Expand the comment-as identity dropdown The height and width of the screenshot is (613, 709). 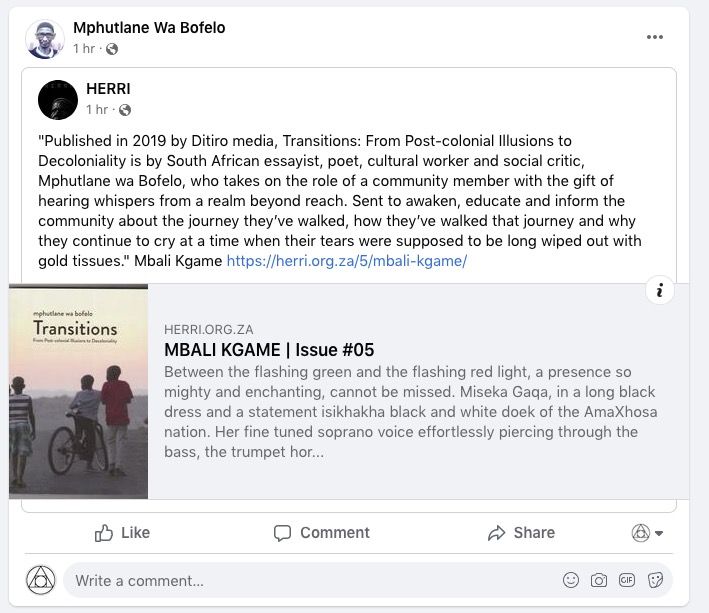point(647,533)
